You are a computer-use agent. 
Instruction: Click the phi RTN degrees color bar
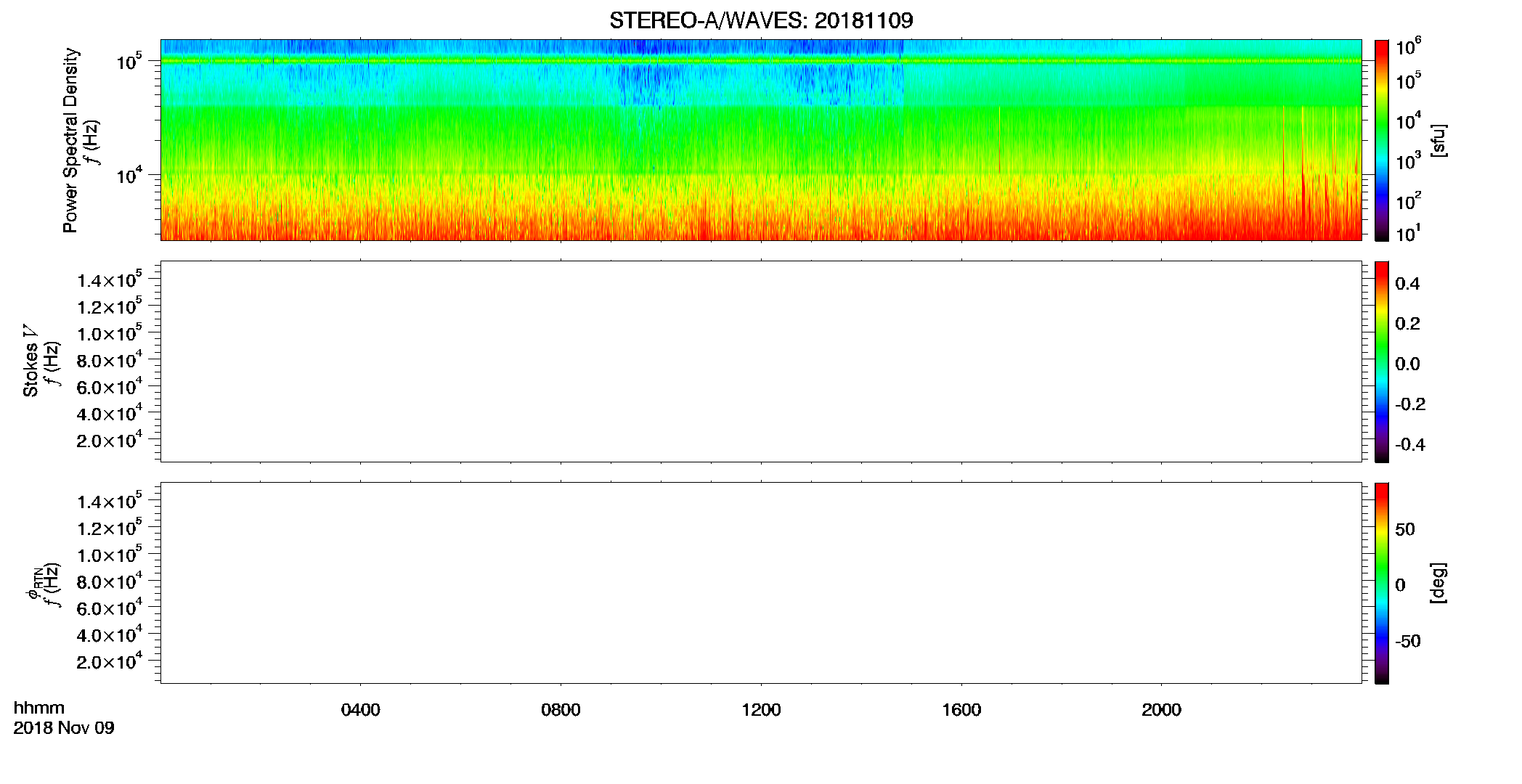(x=1382, y=583)
